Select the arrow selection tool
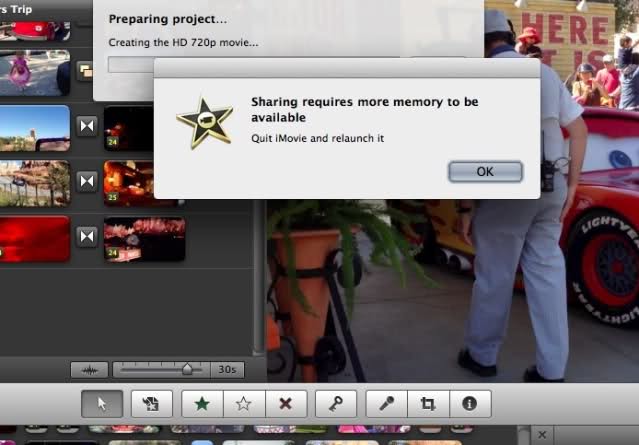 (x=102, y=403)
